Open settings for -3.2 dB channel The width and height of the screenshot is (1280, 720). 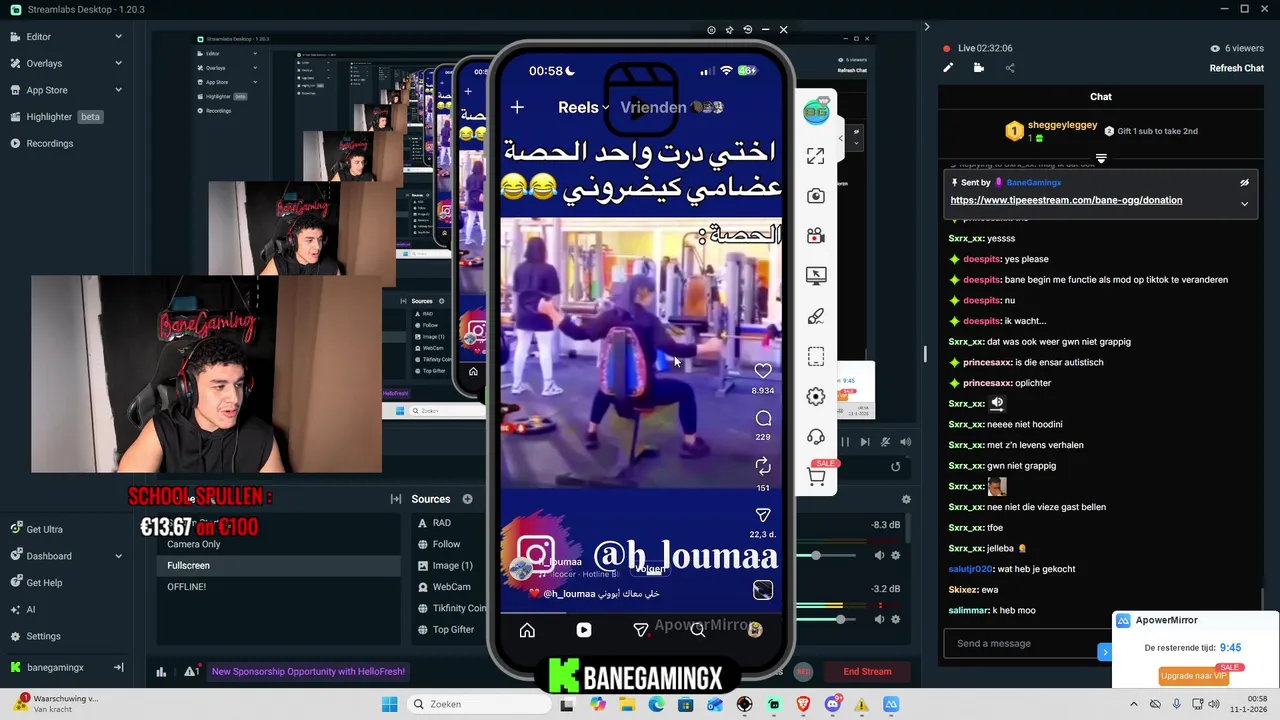click(x=896, y=619)
